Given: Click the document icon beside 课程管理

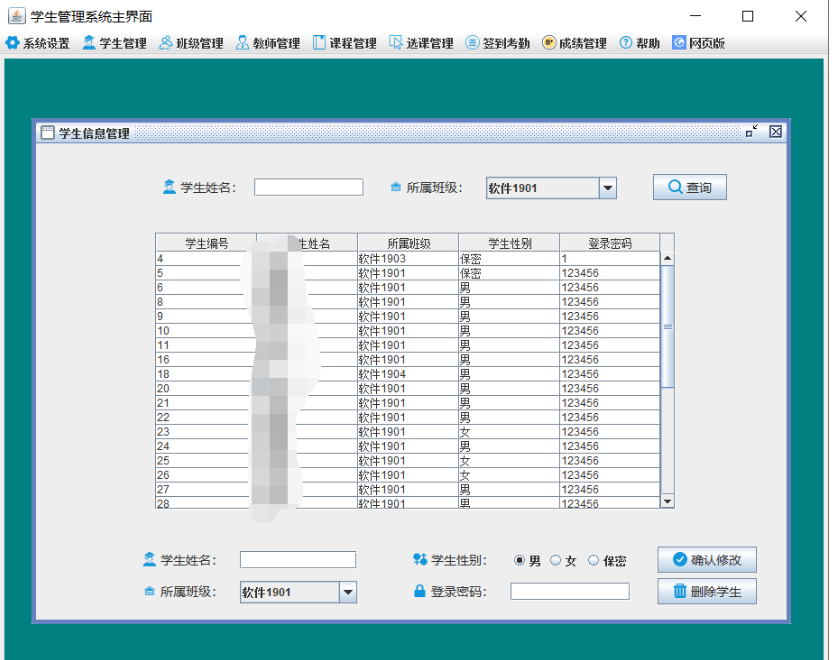Looking at the screenshot, I should coord(319,43).
